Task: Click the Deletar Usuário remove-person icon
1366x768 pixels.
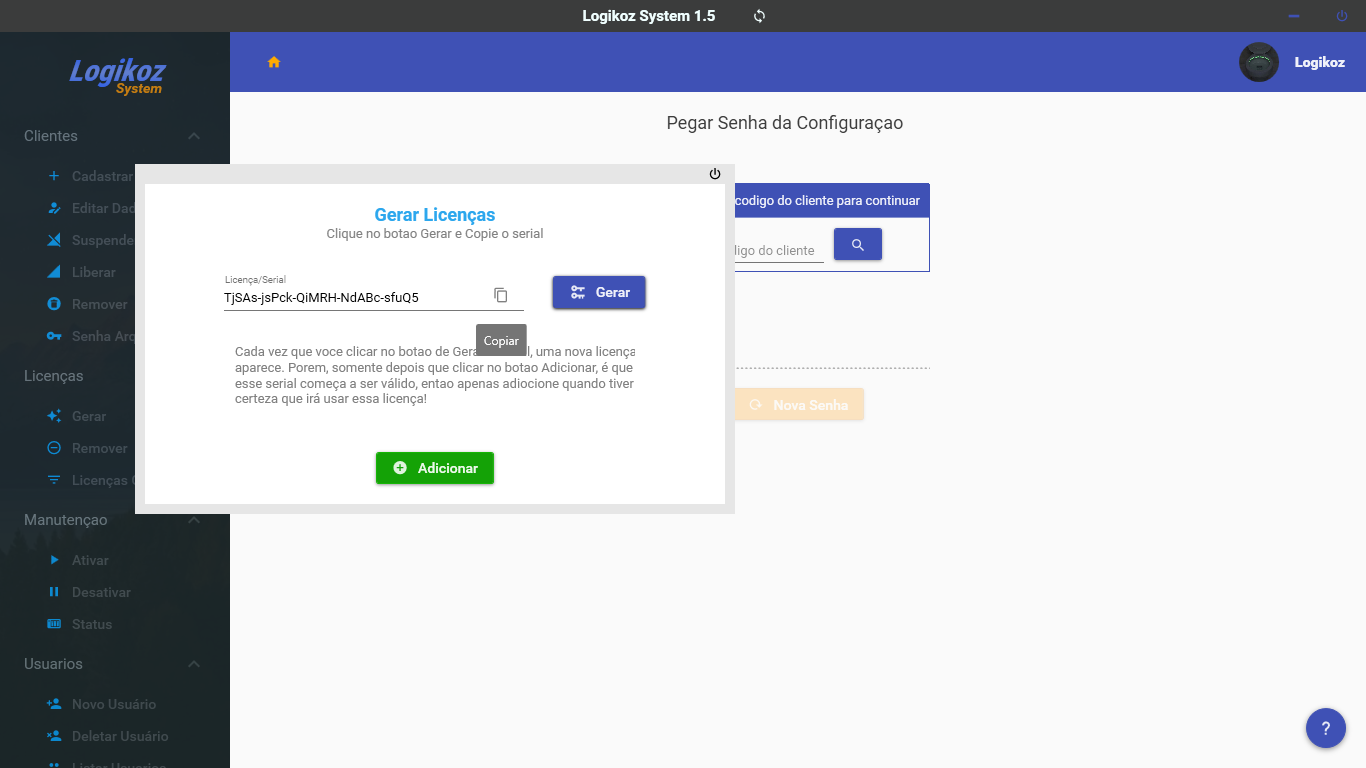Action: (x=54, y=736)
